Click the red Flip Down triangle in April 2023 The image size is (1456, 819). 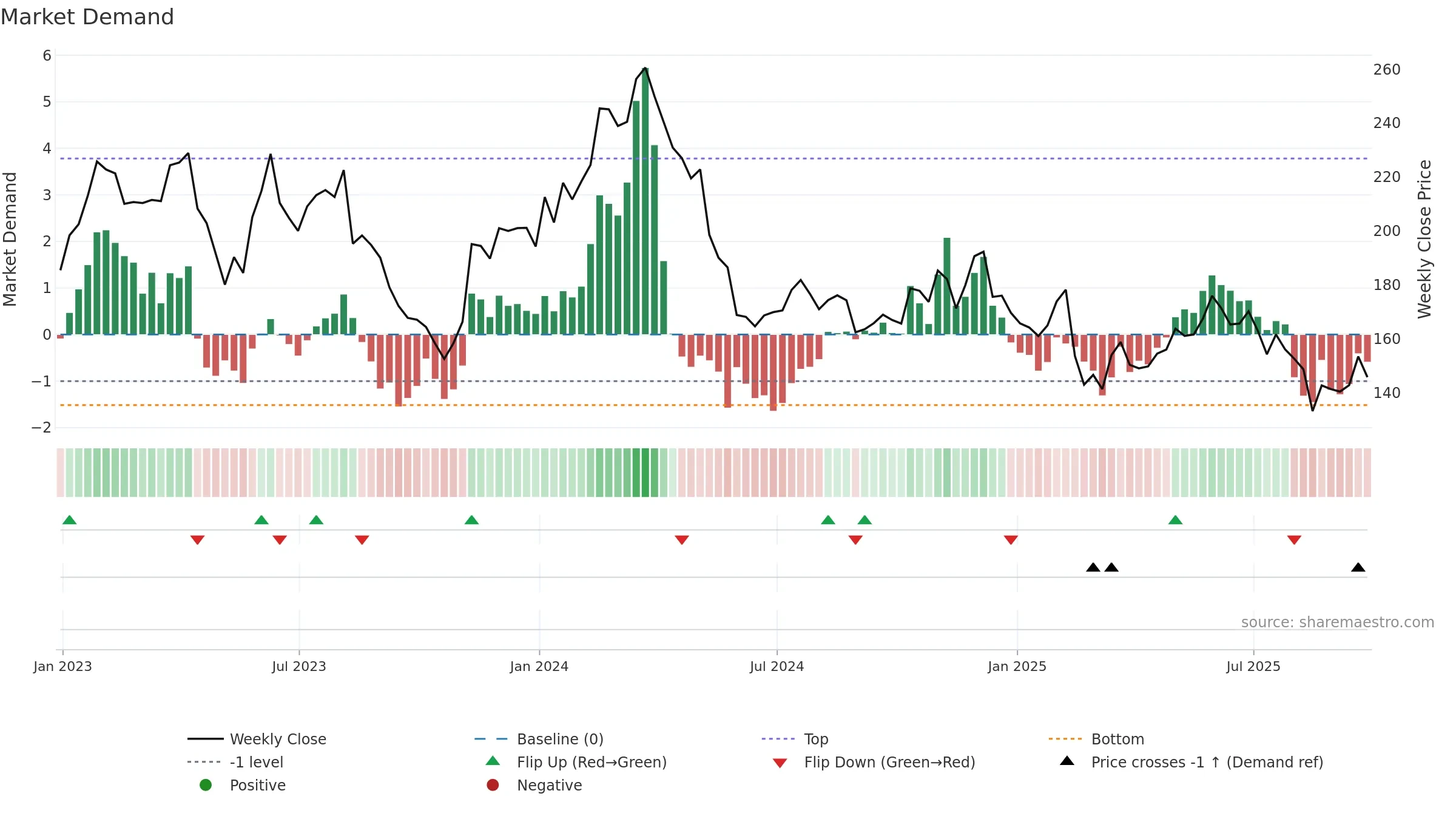pos(197,540)
